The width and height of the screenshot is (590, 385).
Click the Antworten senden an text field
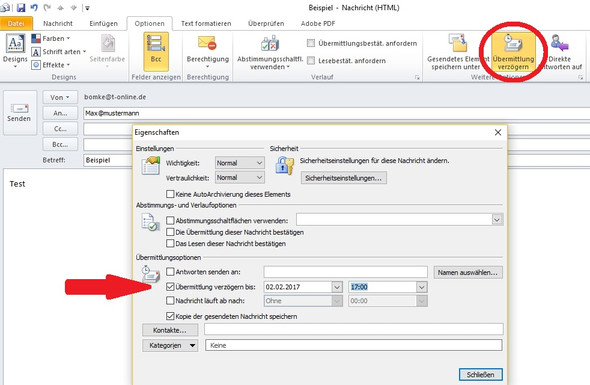345,272
